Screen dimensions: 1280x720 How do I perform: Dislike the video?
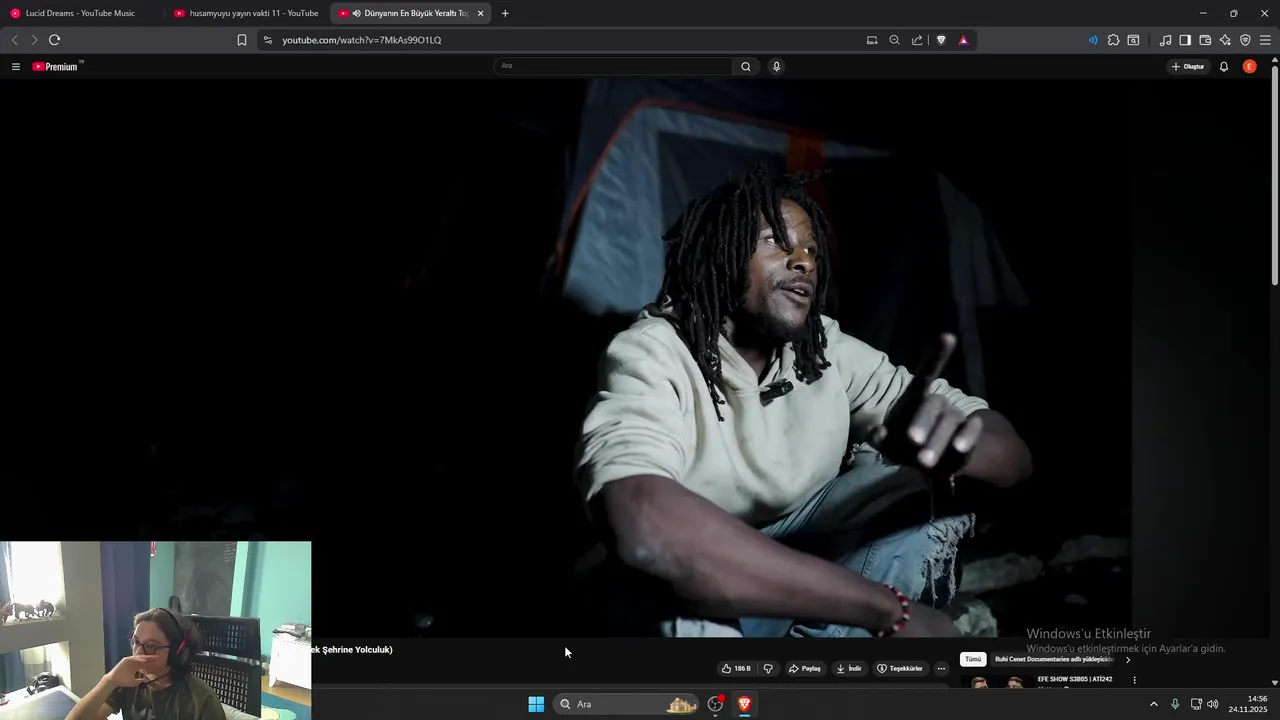click(x=768, y=669)
